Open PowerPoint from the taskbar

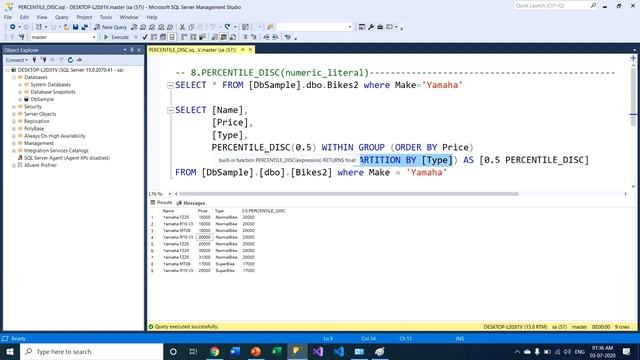coord(256,351)
